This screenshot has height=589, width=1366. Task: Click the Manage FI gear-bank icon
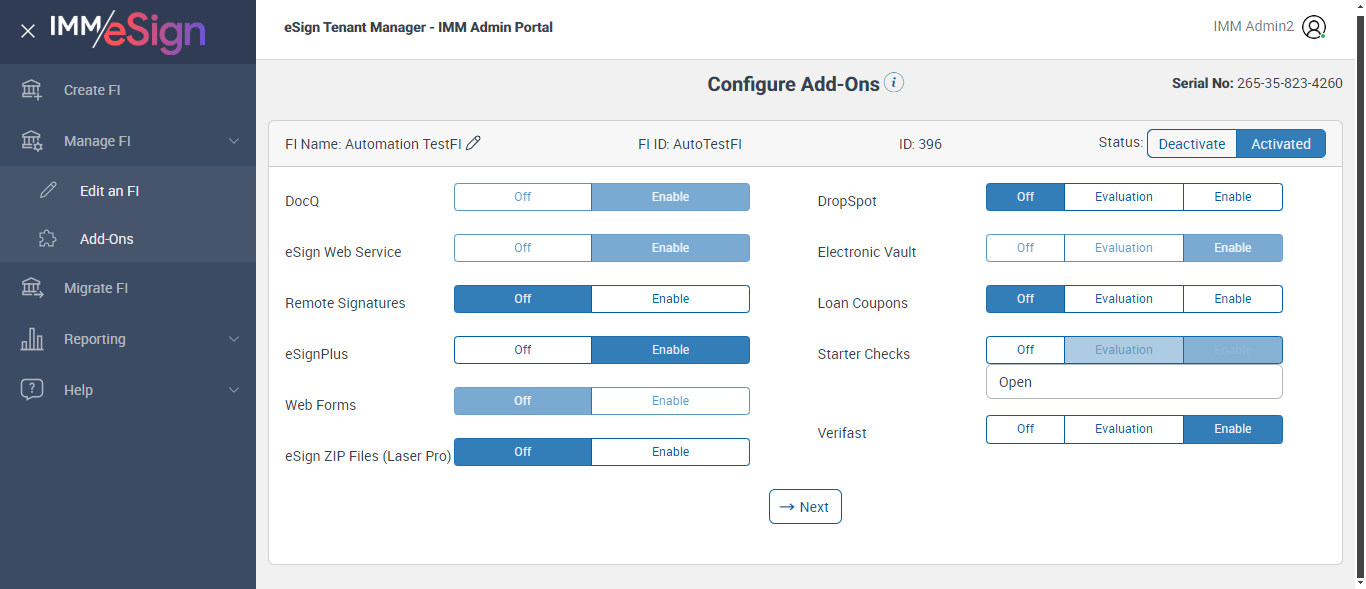tap(32, 141)
